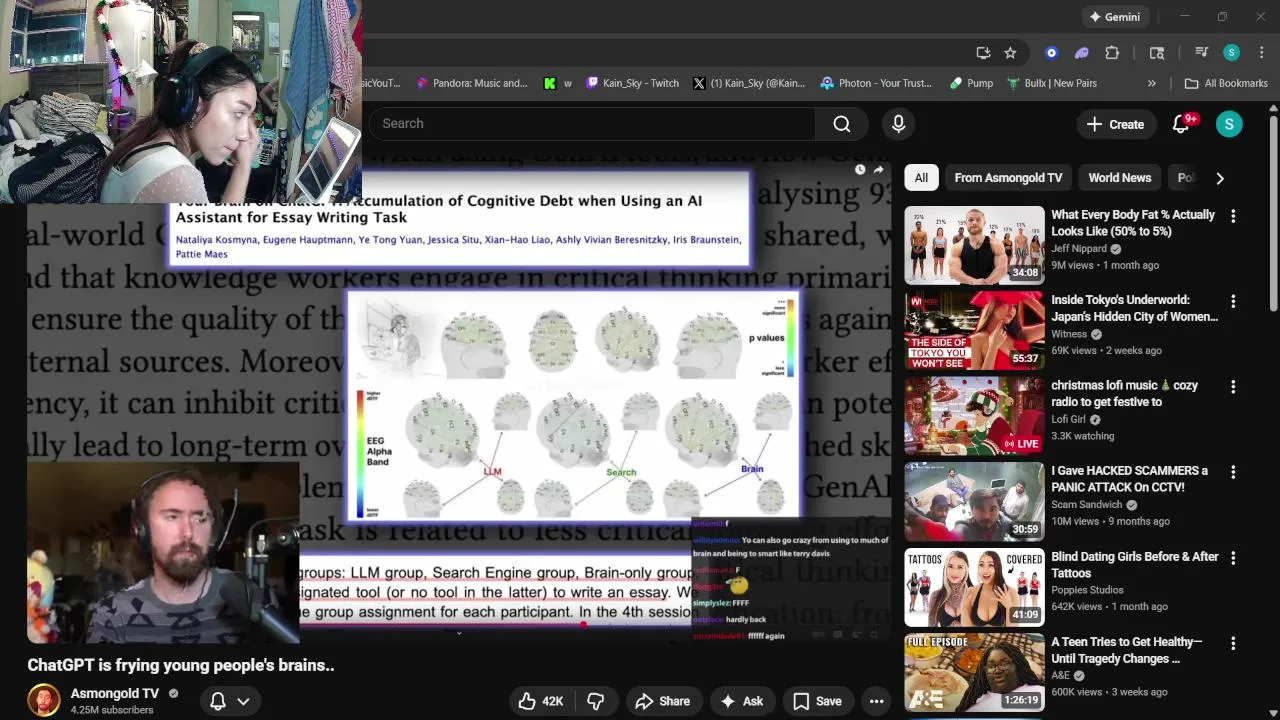Viewport: 1280px width, 720px height.
Task: Open the Gemini assistant button
Action: point(1114,17)
